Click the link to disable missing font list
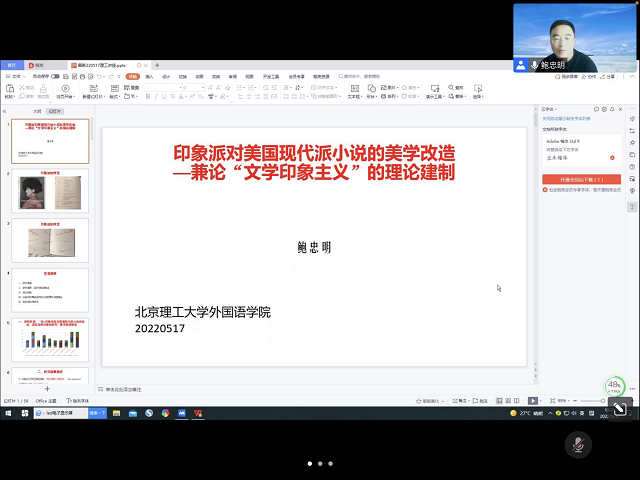 tap(566, 118)
